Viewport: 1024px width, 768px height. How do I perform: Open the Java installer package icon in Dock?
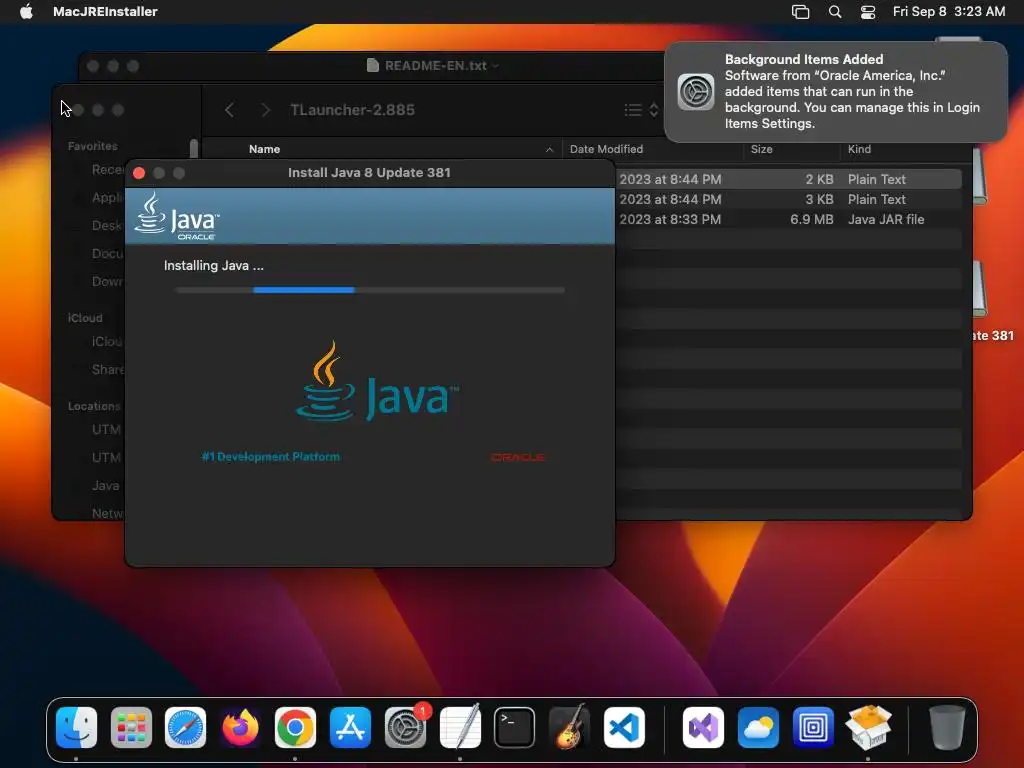[x=868, y=727]
